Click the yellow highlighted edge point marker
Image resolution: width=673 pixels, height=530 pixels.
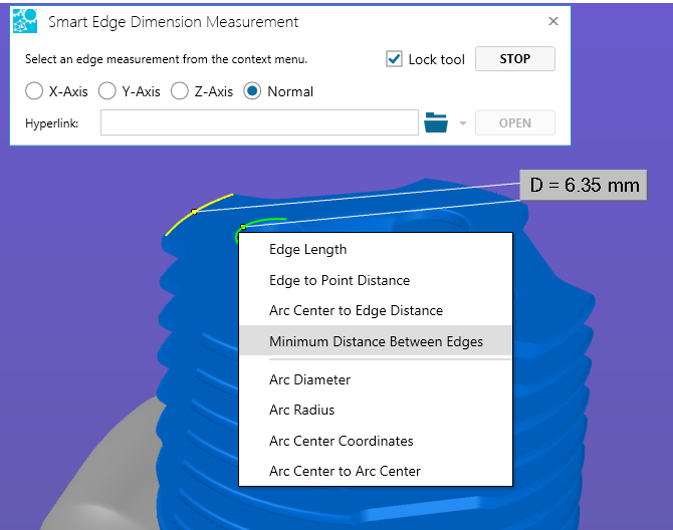coord(194,212)
